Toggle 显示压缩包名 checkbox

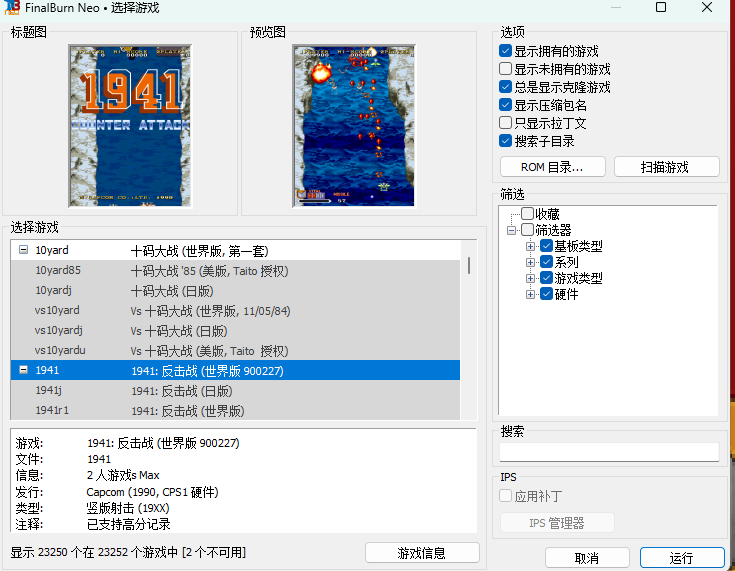[x=505, y=105]
